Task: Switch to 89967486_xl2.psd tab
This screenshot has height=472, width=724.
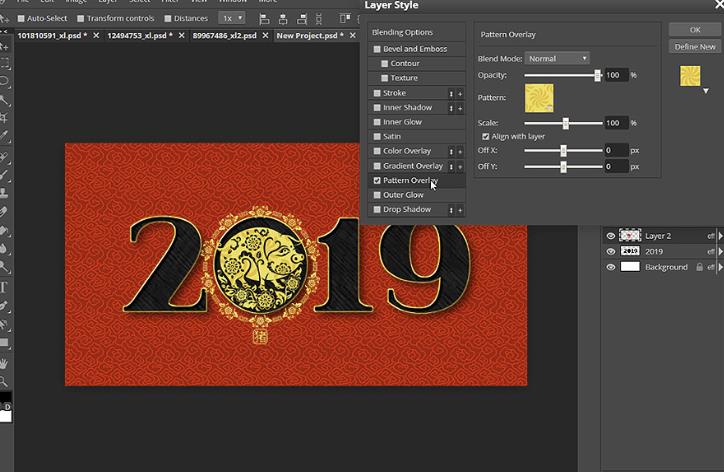Action: pos(224,36)
